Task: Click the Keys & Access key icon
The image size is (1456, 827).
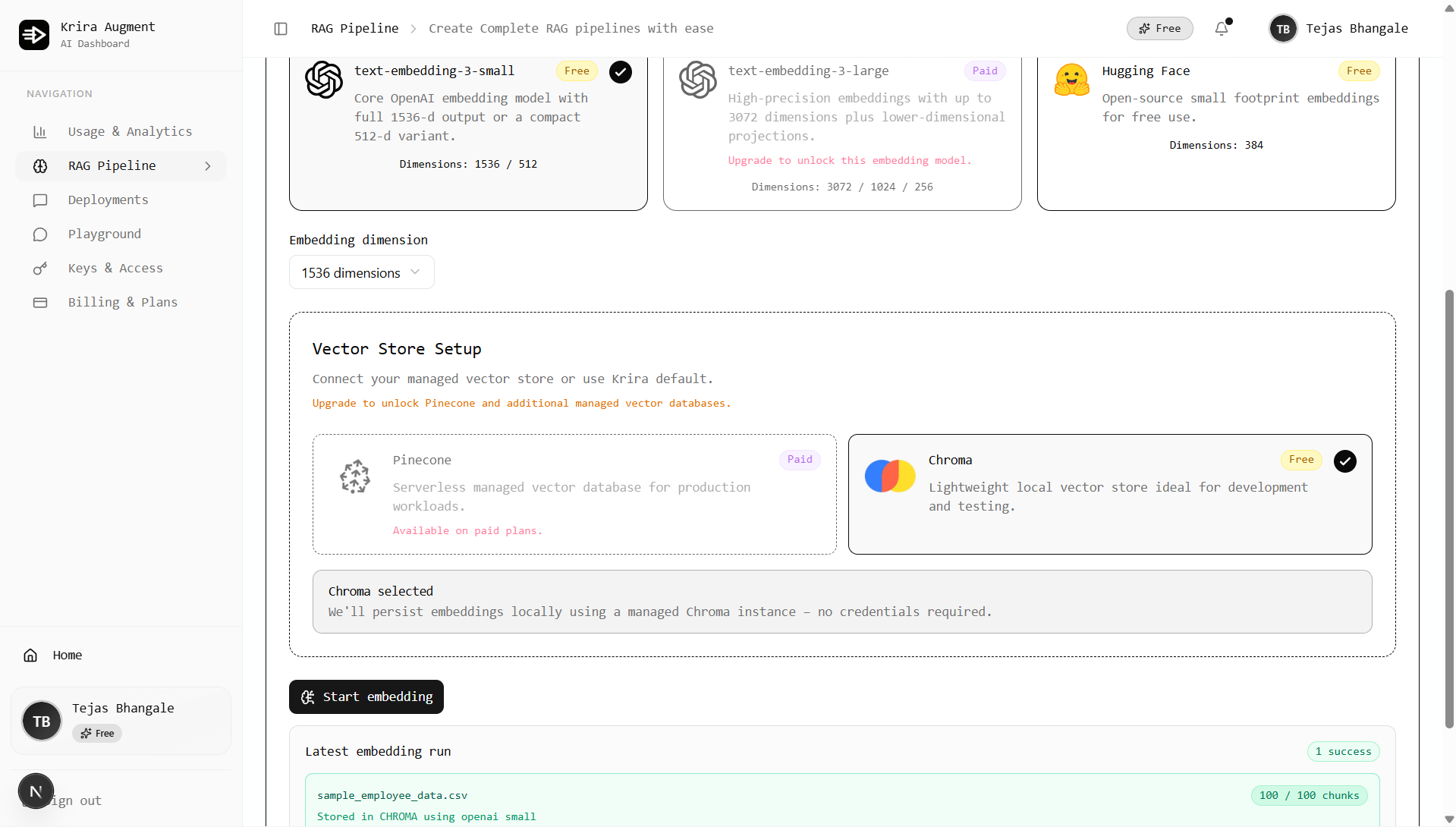Action: pos(40,269)
